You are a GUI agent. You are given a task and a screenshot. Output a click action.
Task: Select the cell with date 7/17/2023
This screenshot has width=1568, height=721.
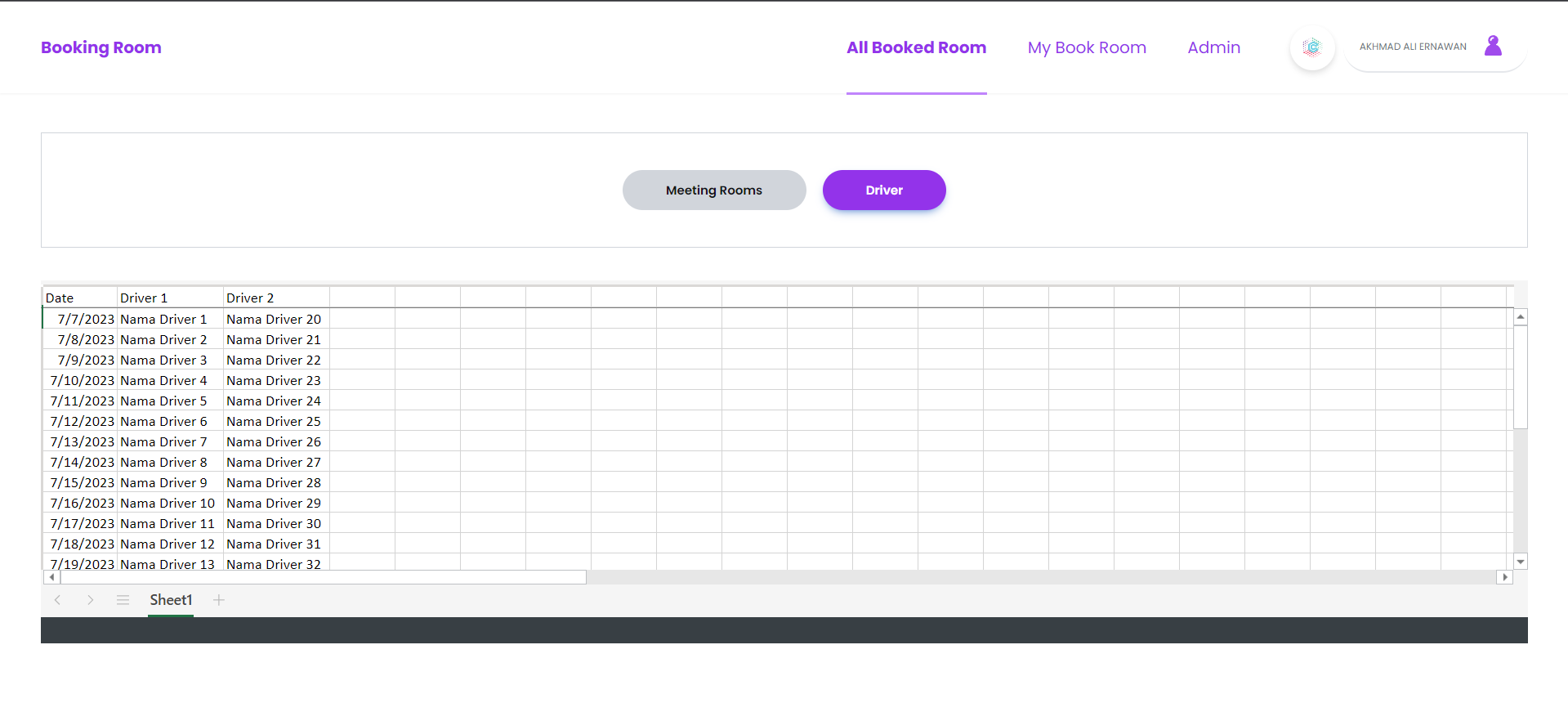pyautogui.click(x=80, y=523)
